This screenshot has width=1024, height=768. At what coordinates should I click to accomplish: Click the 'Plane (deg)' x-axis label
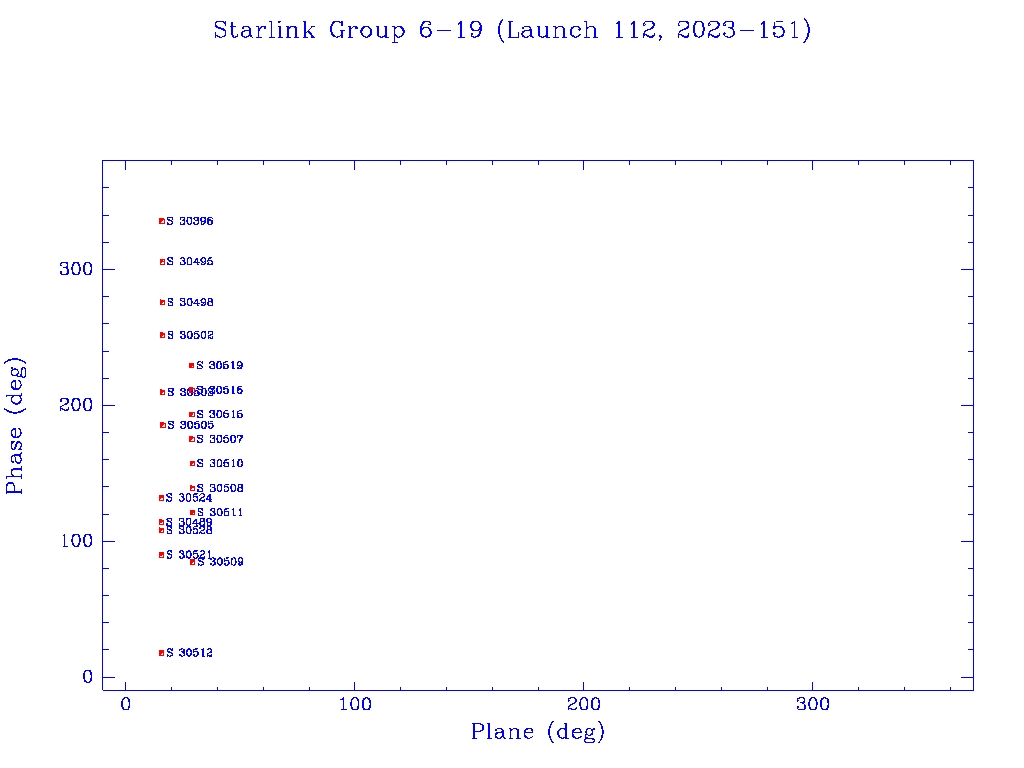[x=538, y=732]
